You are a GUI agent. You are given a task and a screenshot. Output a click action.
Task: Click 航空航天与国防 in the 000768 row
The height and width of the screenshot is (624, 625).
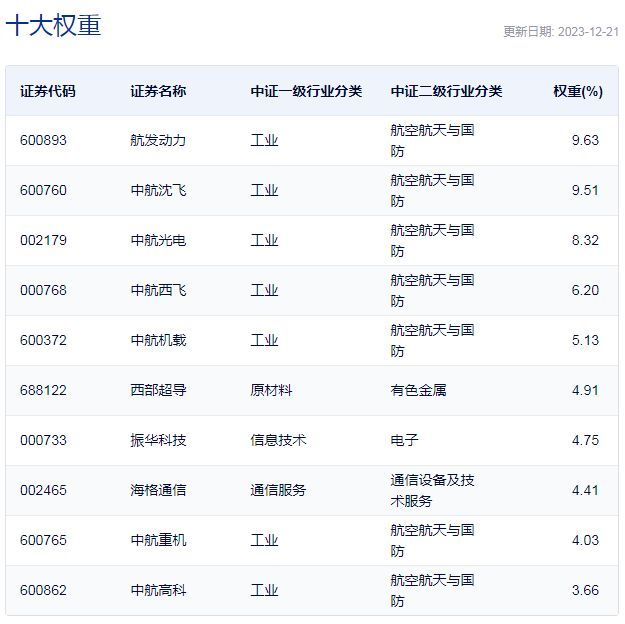(x=432, y=290)
